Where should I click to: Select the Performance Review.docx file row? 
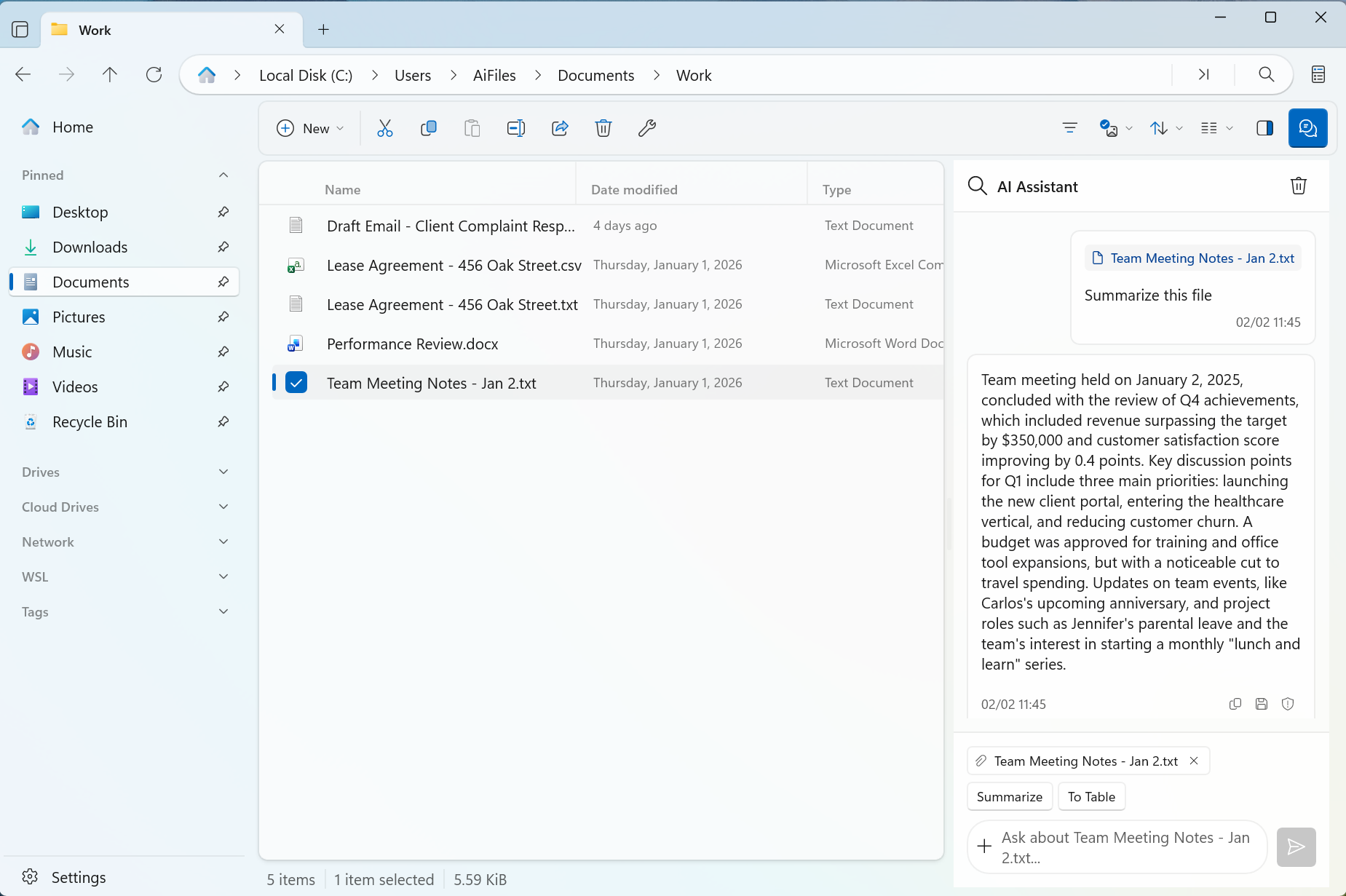point(608,344)
